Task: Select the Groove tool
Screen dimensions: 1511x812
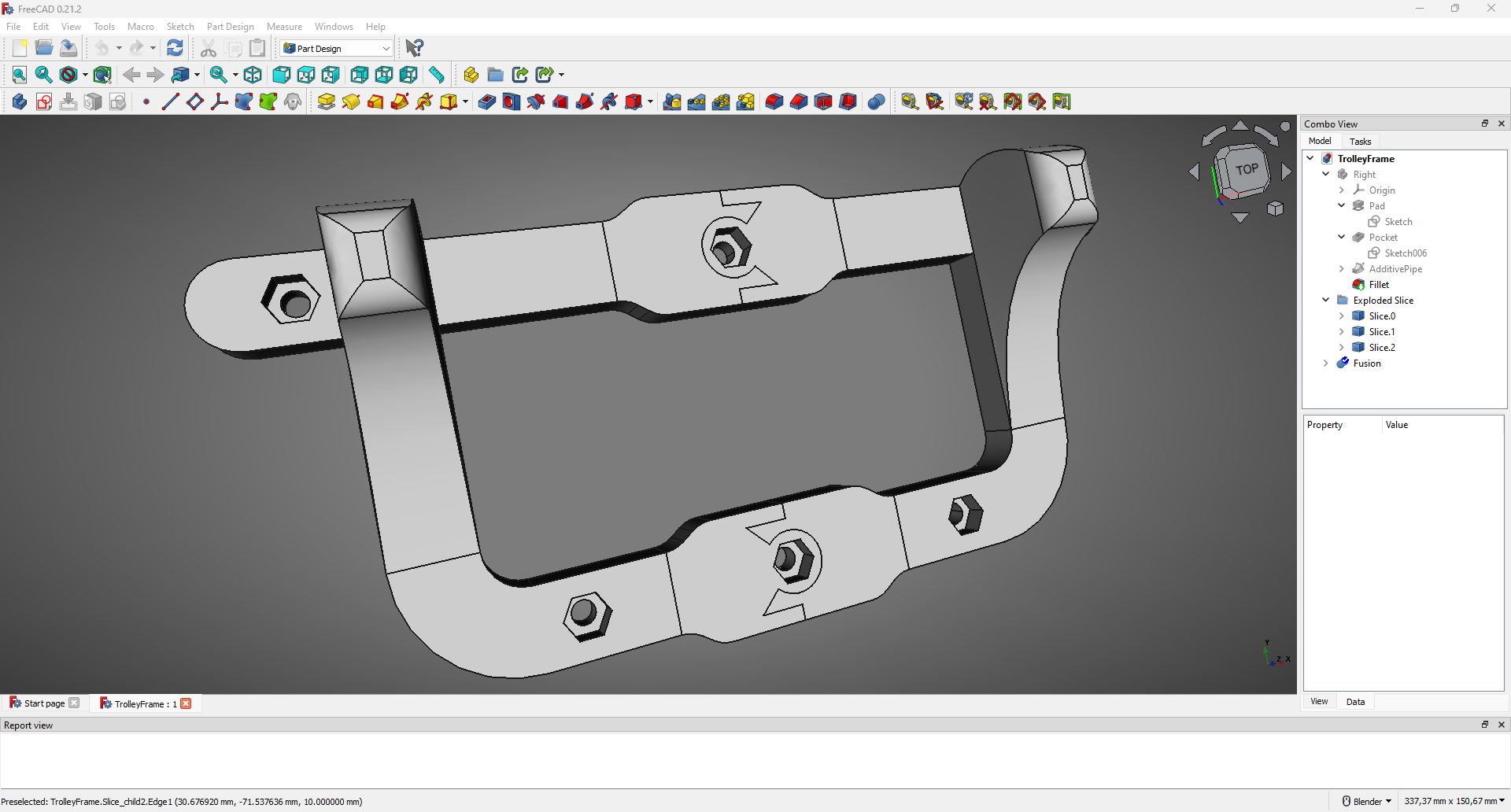Action: (x=536, y=101)
